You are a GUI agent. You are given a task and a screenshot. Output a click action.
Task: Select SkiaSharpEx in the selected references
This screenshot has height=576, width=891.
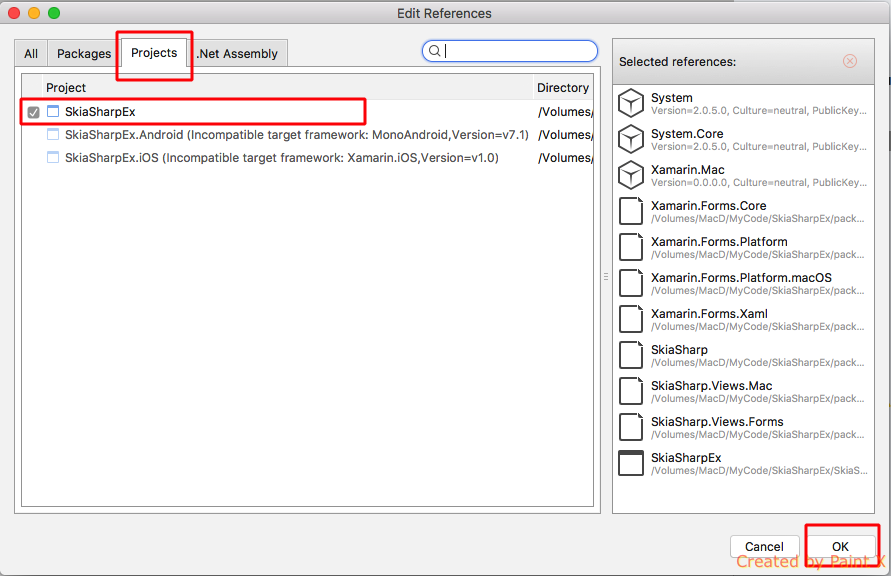(x=743, y=463)
